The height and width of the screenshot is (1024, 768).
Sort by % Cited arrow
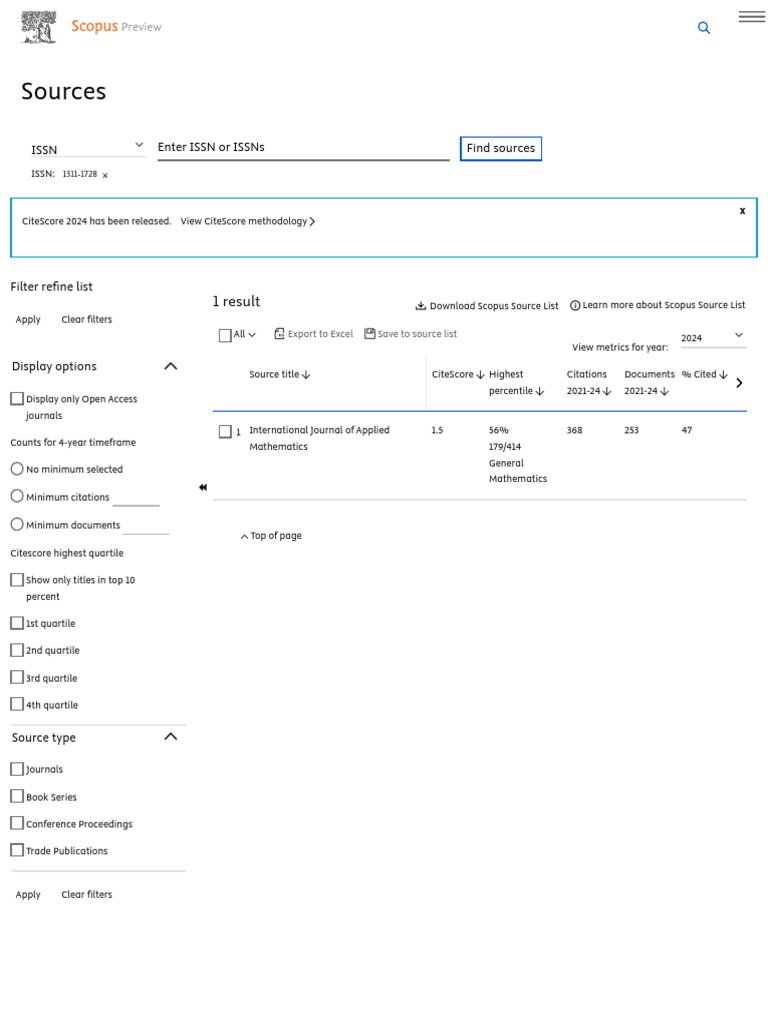[723, 375]
